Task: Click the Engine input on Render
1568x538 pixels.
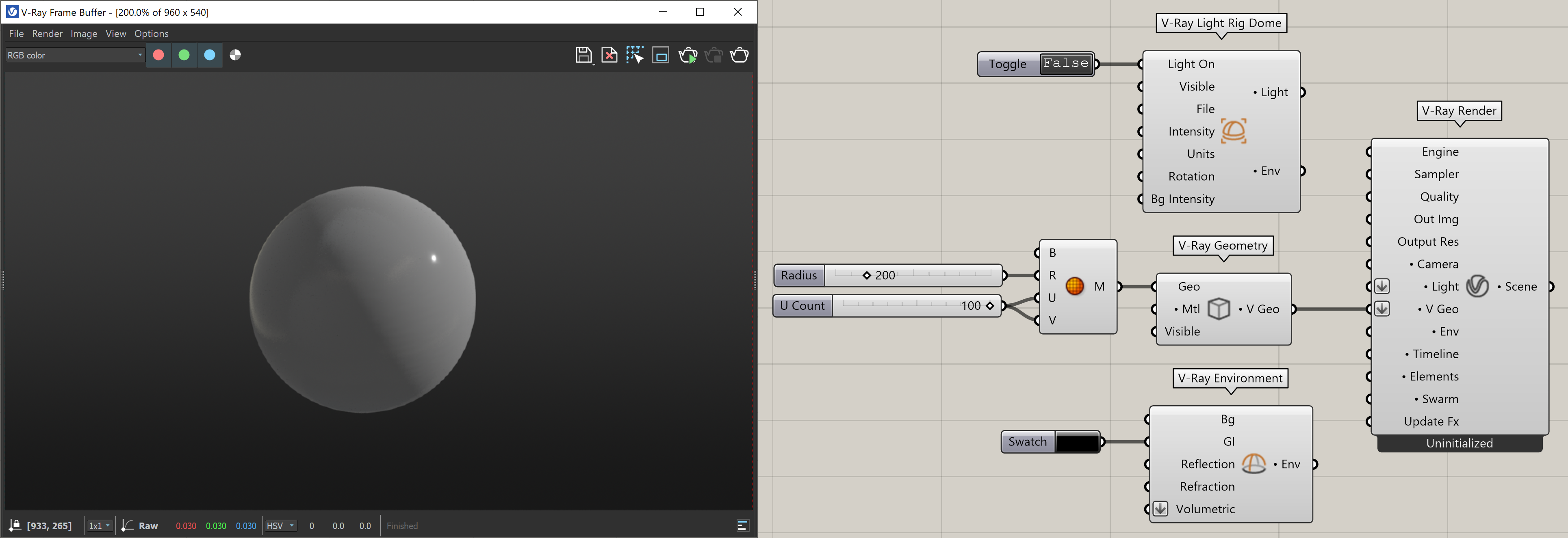Action: (x=1440, y=151)
